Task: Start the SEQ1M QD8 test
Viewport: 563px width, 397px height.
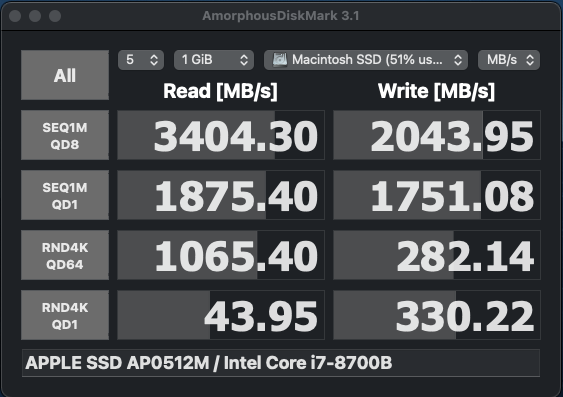Action: coord(65,135)
